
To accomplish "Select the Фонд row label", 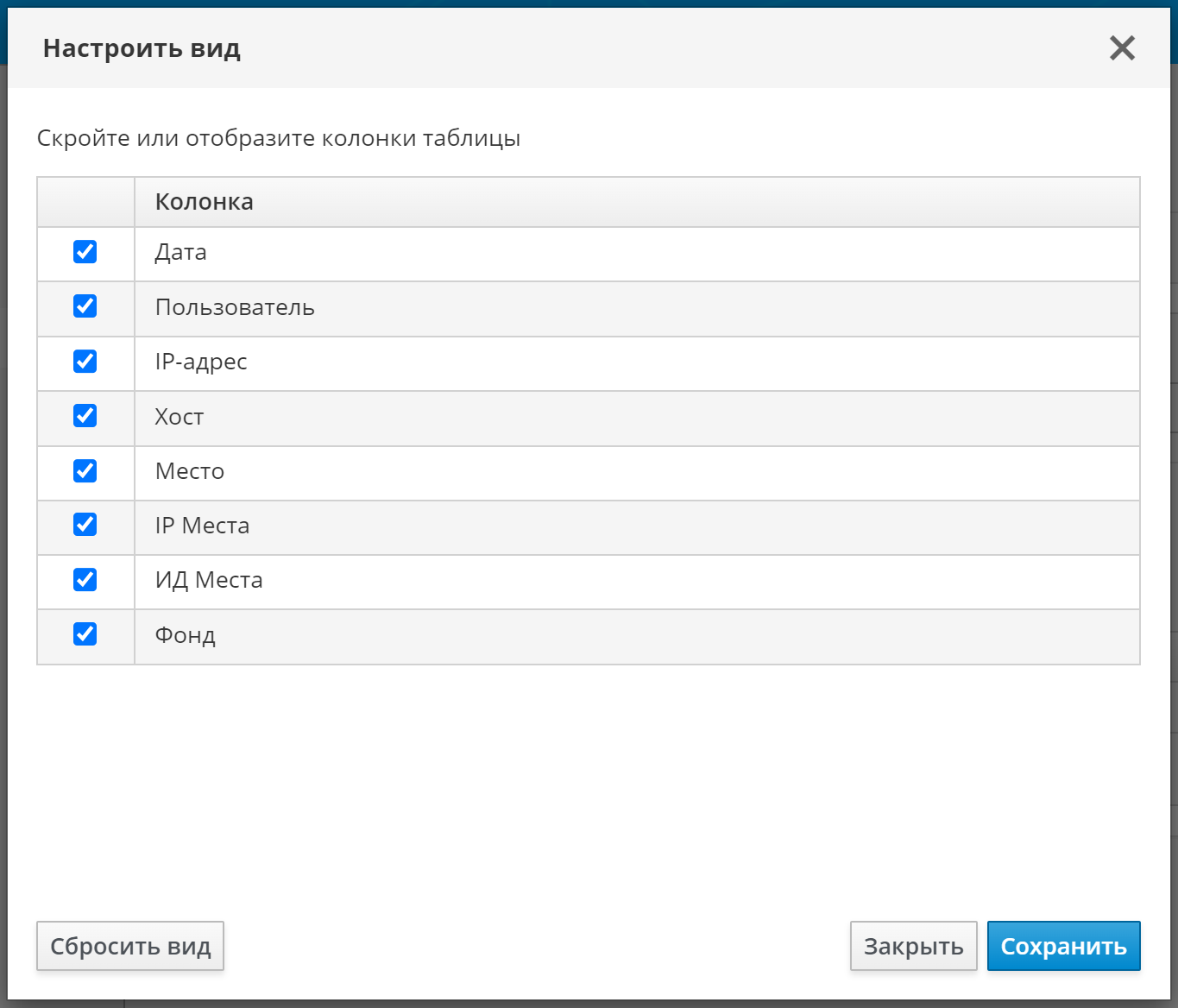I will tap(186, 636).
